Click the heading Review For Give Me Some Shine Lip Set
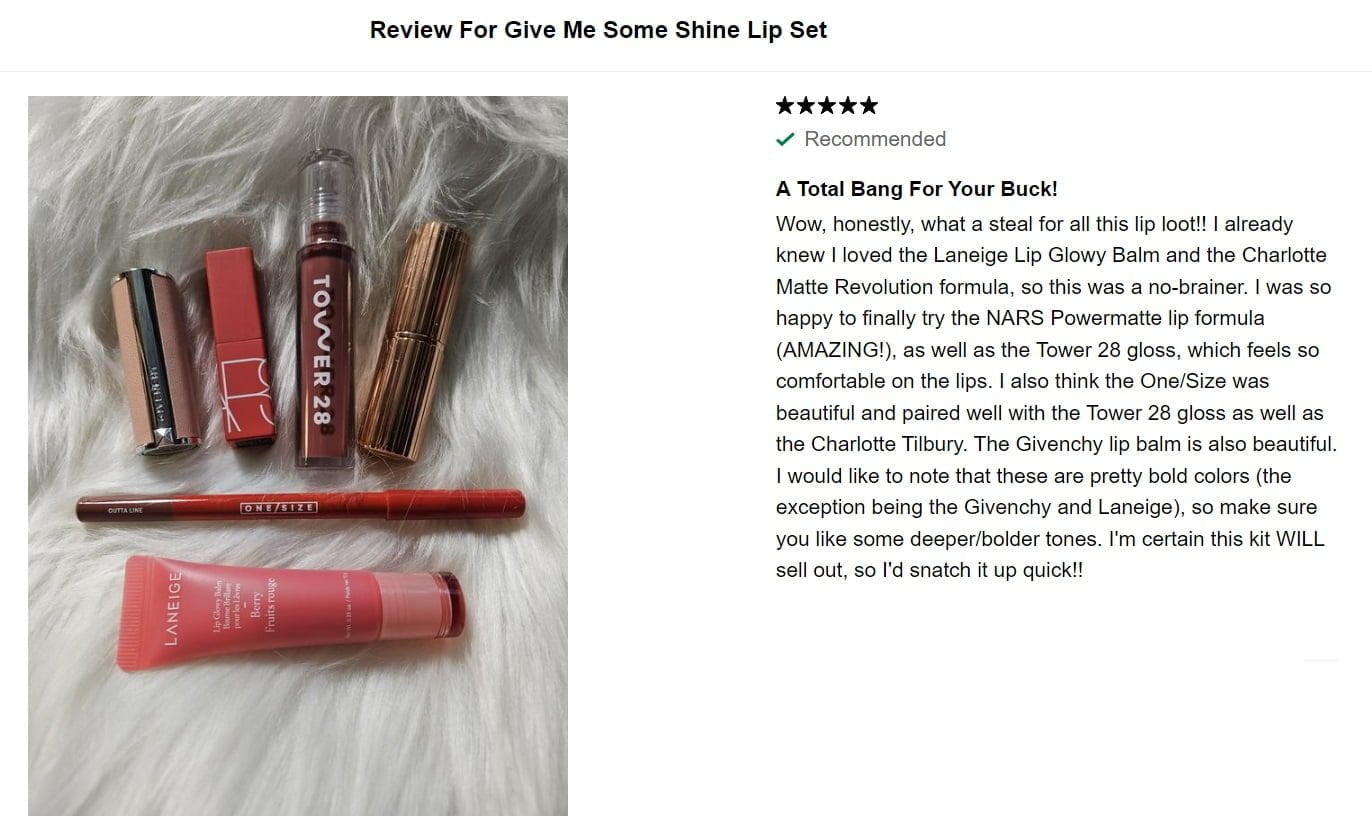Viewport: 1372px width, 840px height. point(598,30)
